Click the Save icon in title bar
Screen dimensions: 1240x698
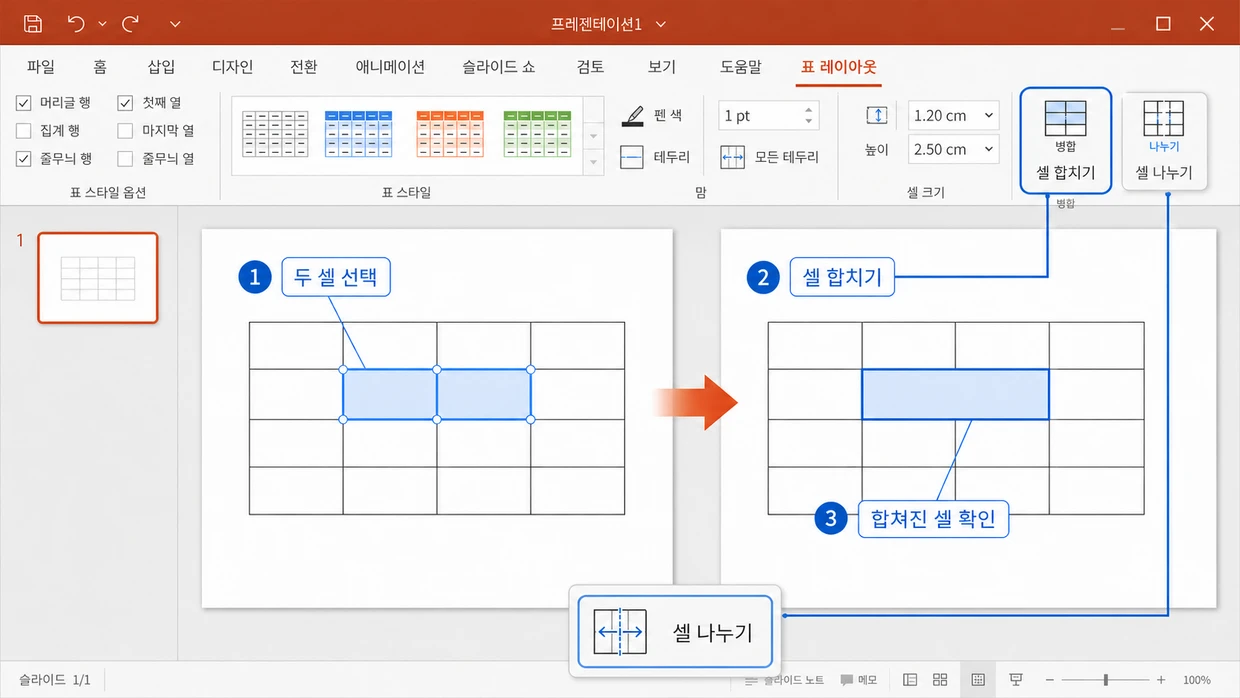(x=33, y=23)
